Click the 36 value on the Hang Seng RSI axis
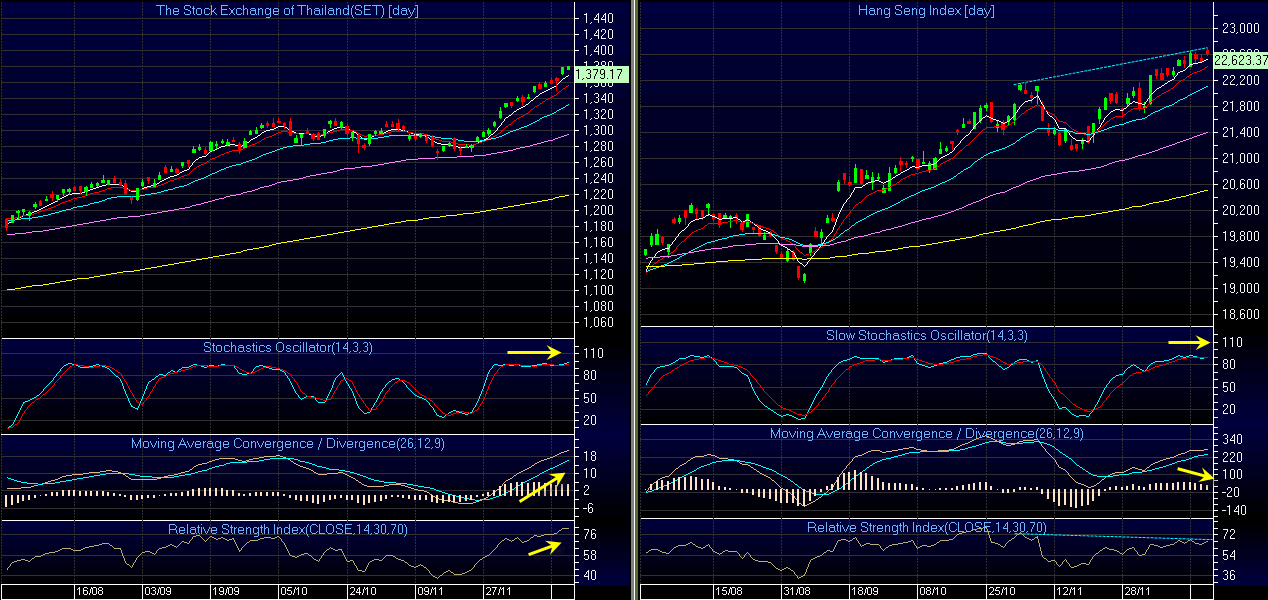 click(x=1228, y=575)
